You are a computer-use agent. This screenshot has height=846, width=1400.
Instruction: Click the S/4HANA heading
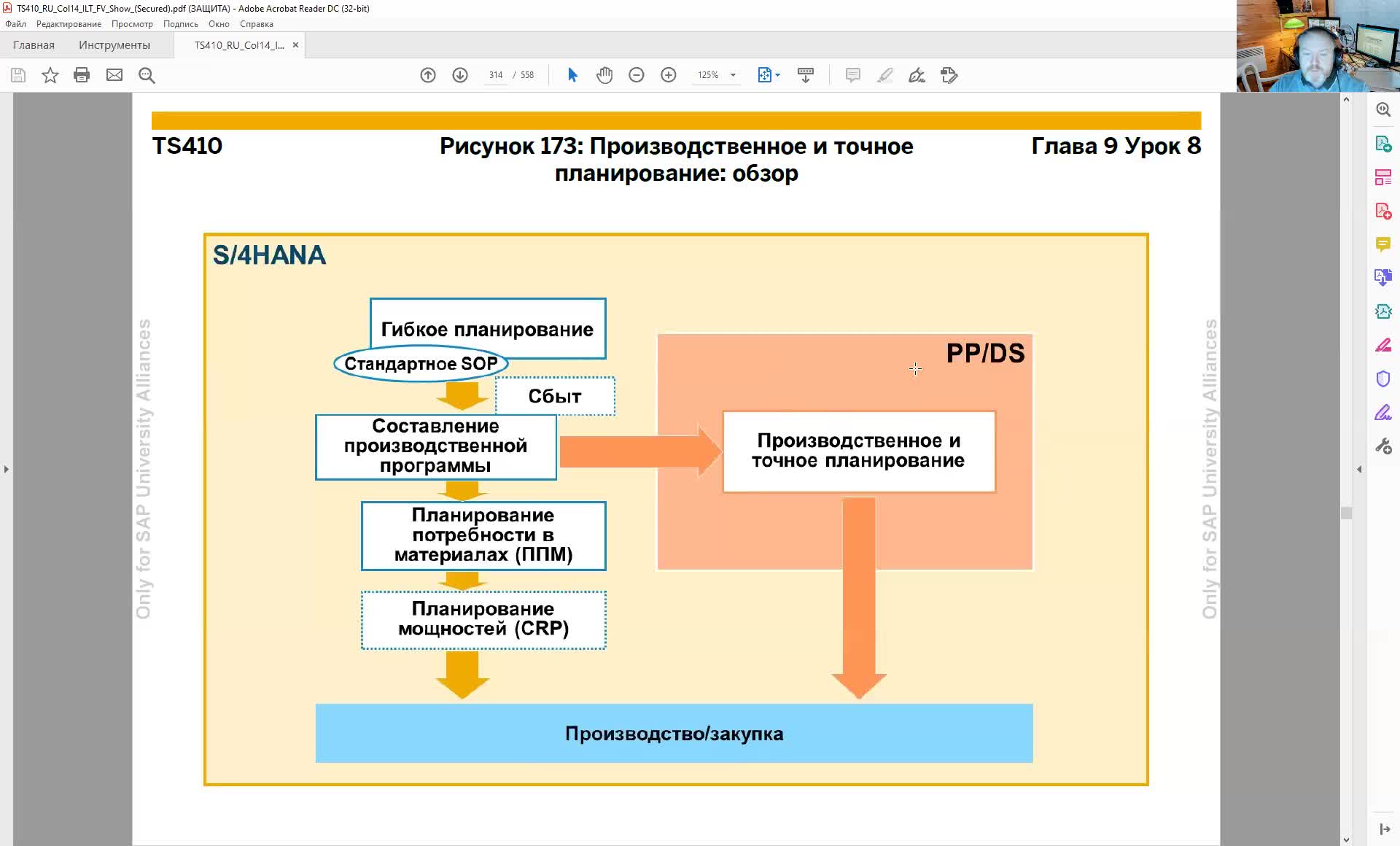269,255
